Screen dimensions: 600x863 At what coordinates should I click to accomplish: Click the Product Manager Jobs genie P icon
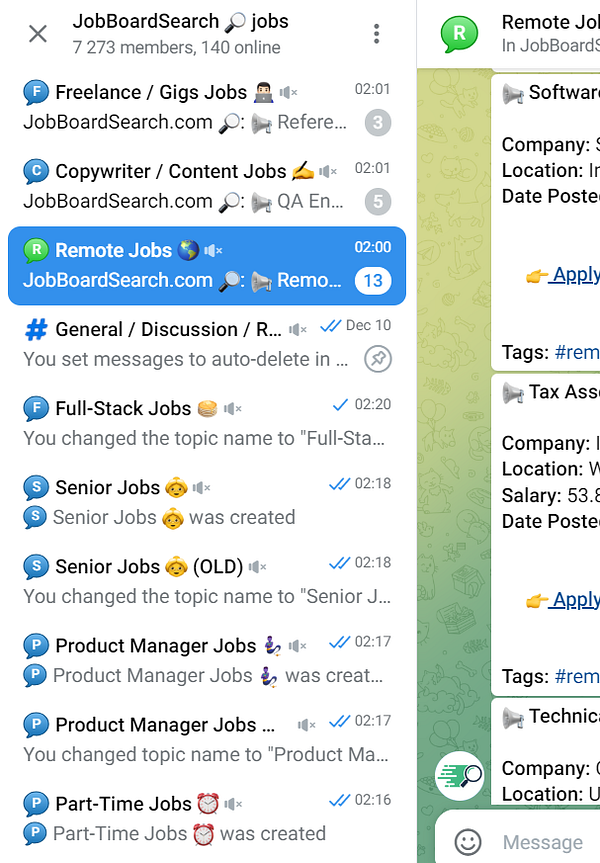36,646
